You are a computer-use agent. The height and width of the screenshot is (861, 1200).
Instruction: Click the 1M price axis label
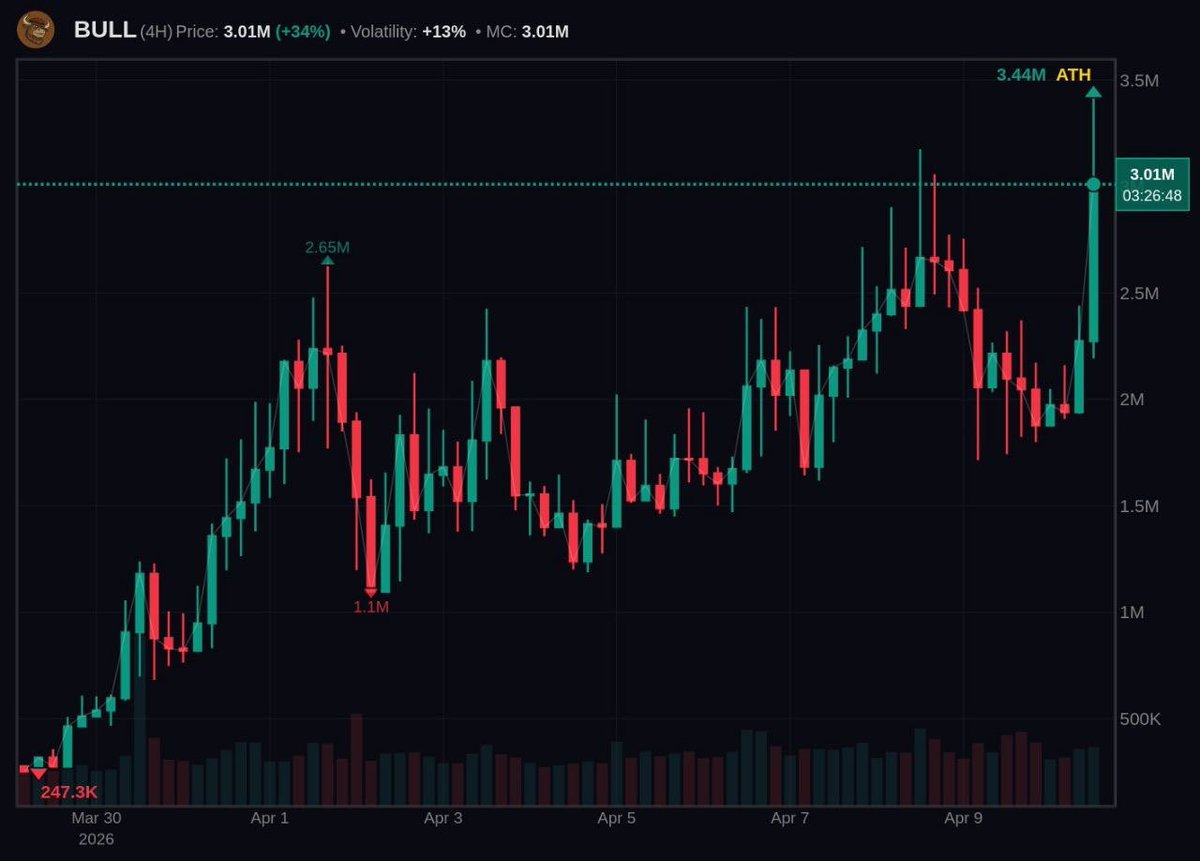(x=1133, y=612)
